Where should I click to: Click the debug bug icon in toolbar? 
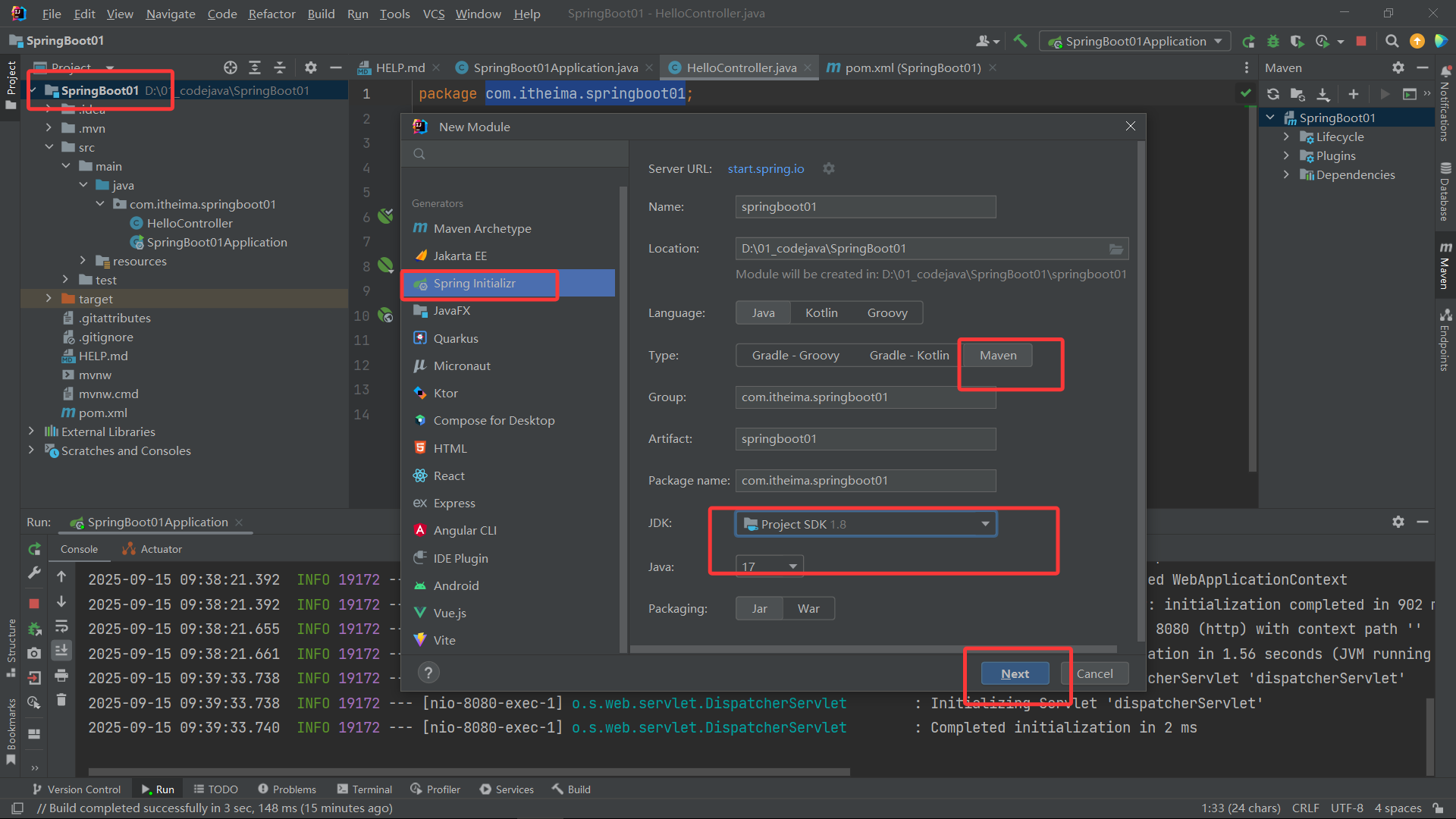[x=1273, y=41]
